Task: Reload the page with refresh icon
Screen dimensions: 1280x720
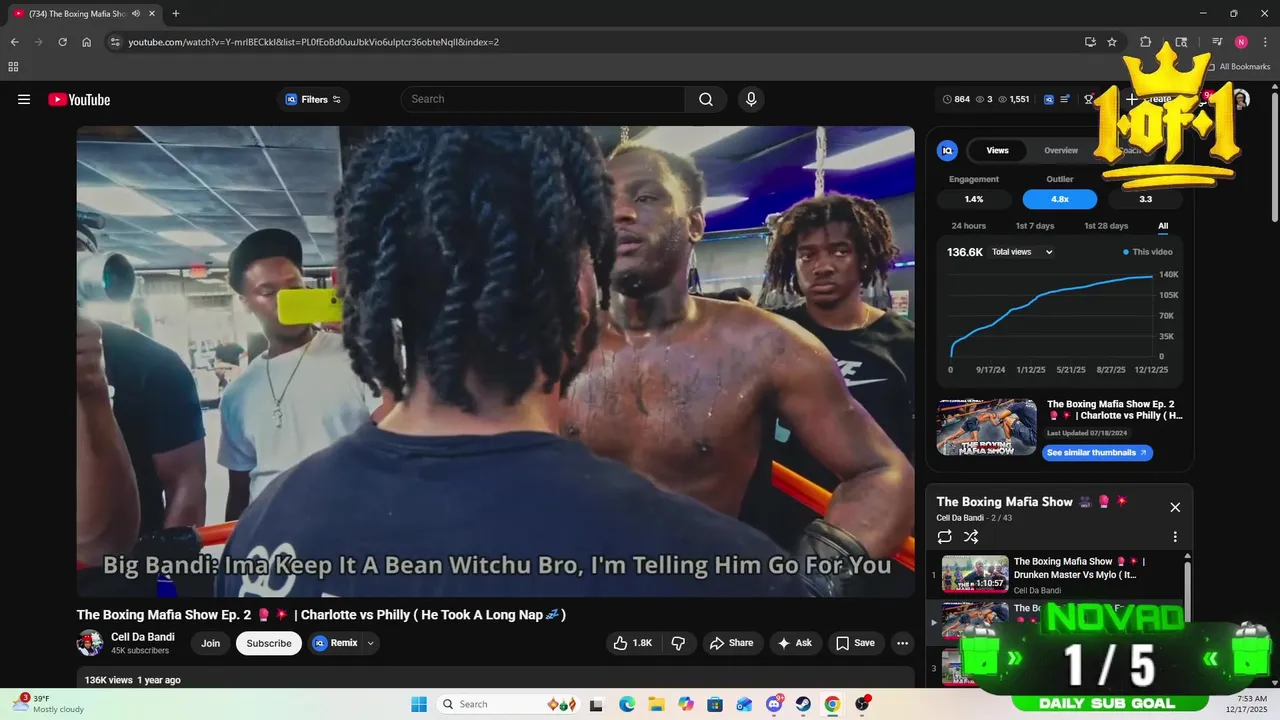Action: coord(62,42)
